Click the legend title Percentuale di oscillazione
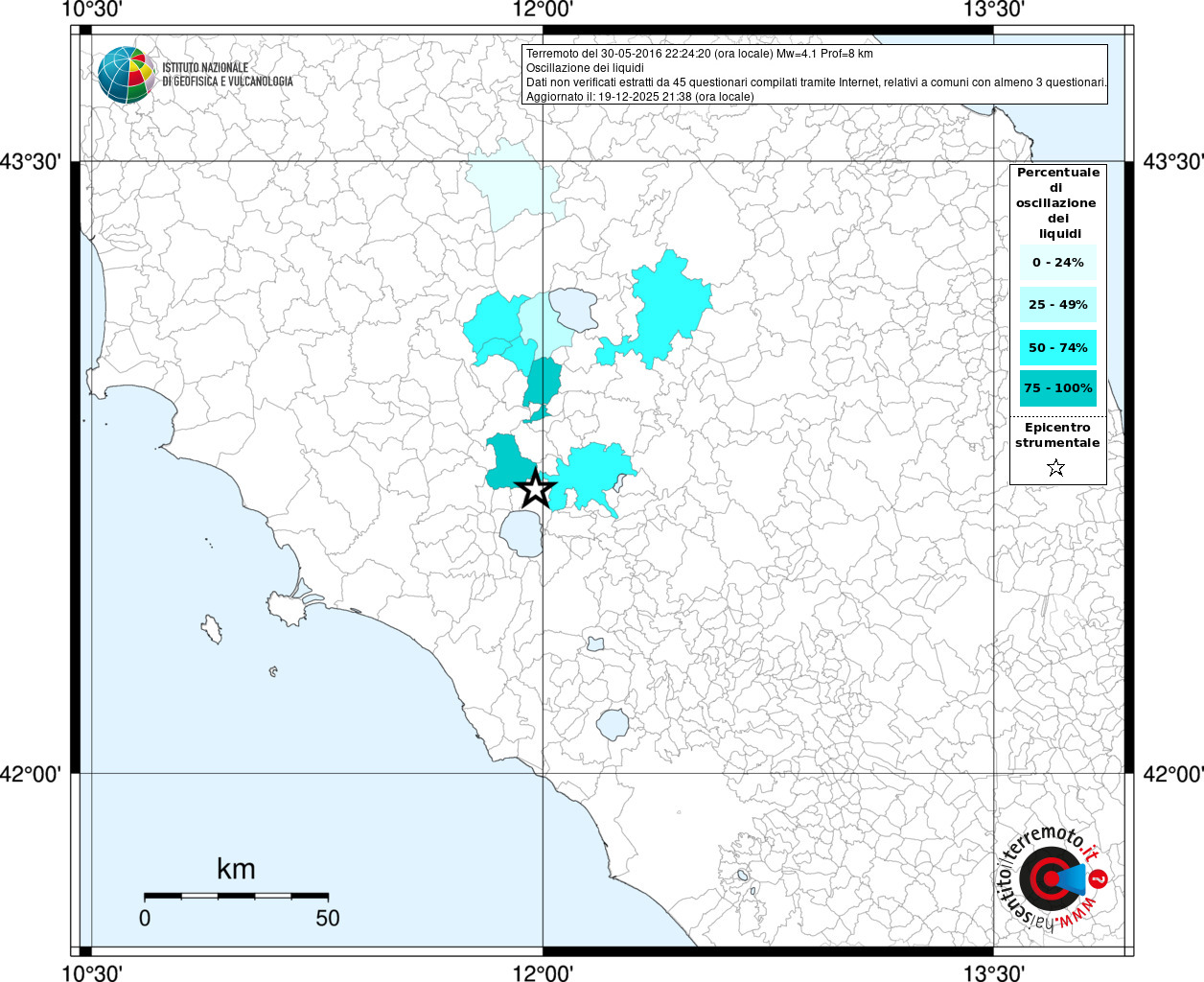1204x982 pixels. [x=1057, y=202]
